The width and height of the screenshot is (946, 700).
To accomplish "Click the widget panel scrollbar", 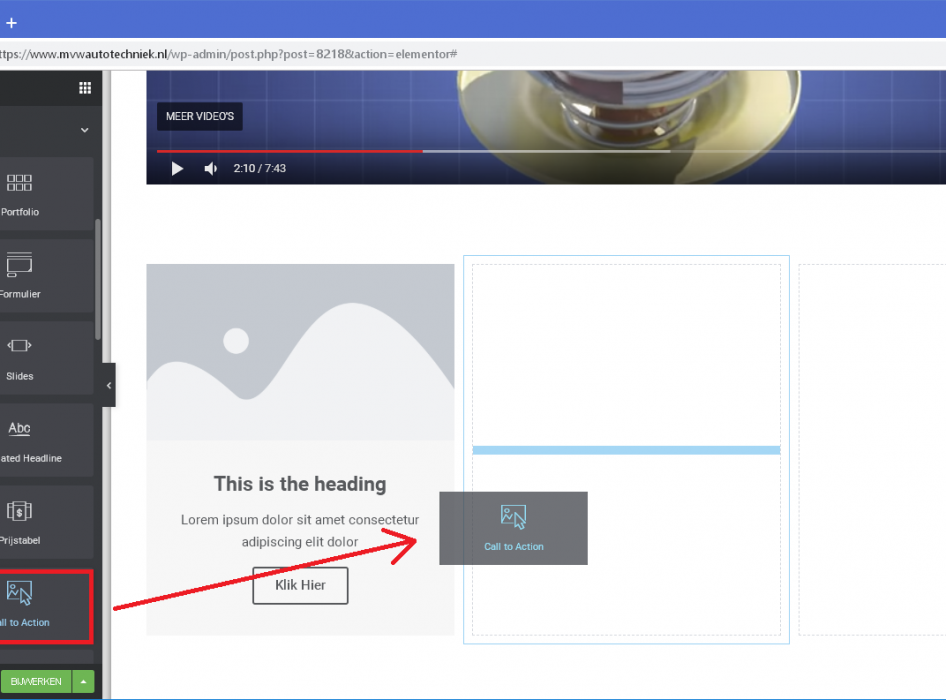I will pyautogui.click(x=98, y=279).
